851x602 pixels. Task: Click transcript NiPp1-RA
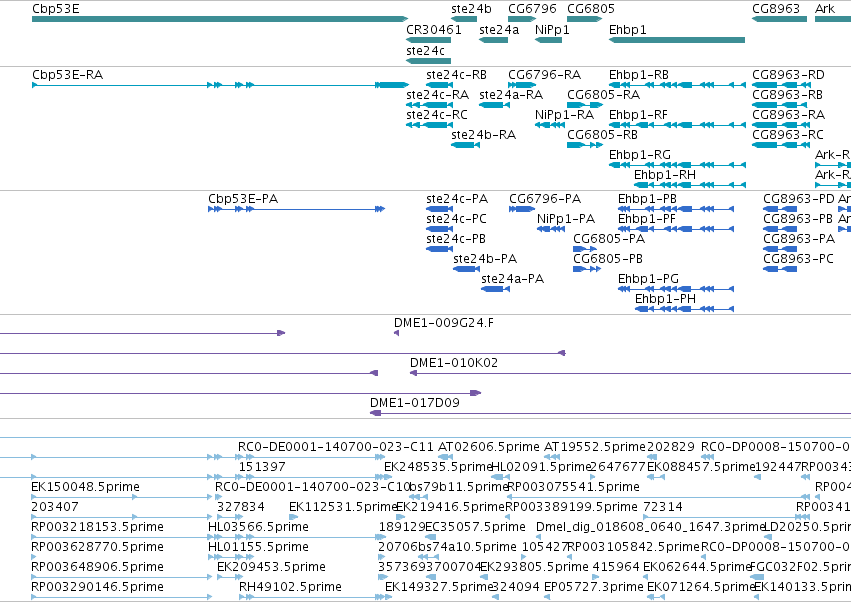564,115
